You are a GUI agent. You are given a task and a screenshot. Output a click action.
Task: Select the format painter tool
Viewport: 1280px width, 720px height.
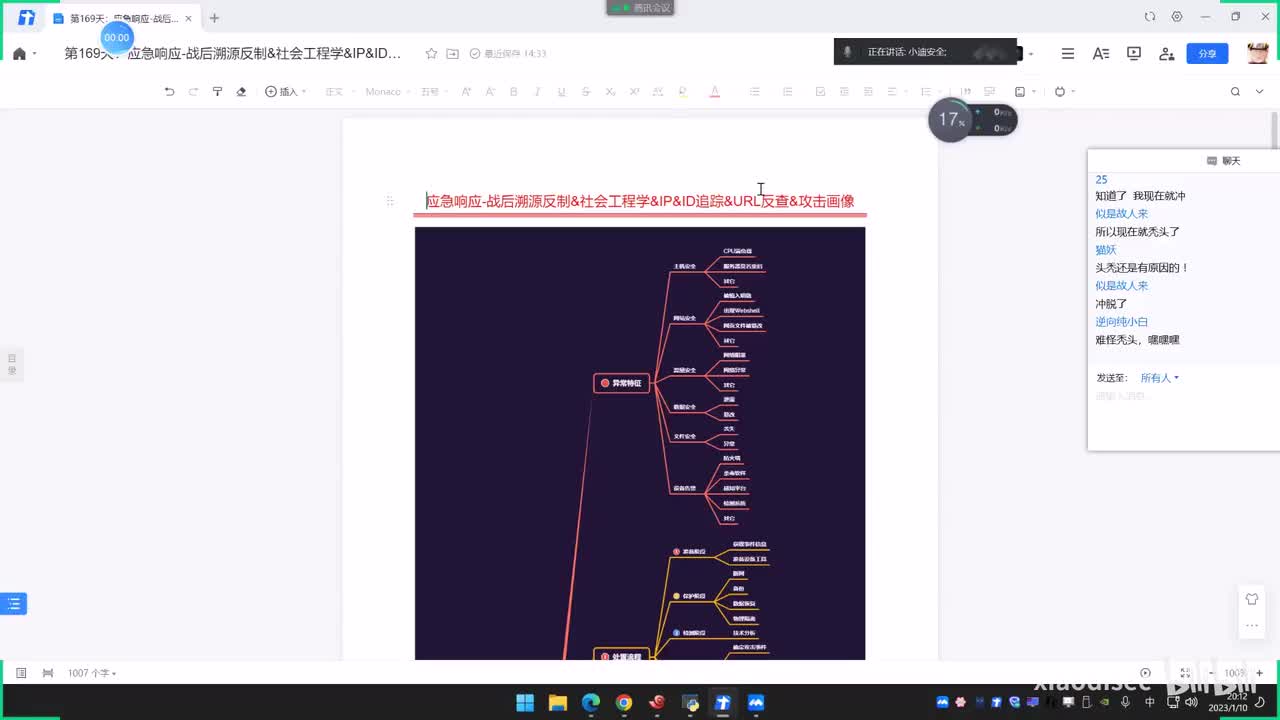[217, 92]
